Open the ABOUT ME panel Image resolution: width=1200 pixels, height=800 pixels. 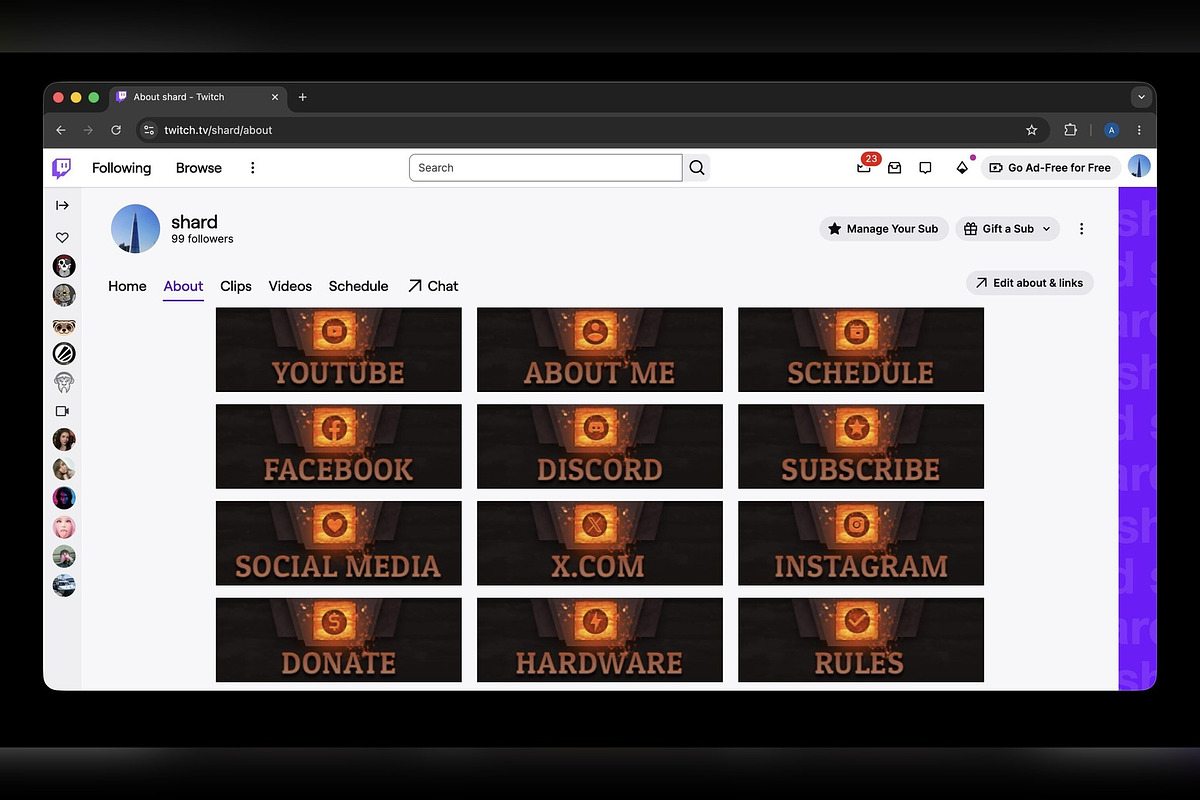pyautogui.click(x=600, y=349)
